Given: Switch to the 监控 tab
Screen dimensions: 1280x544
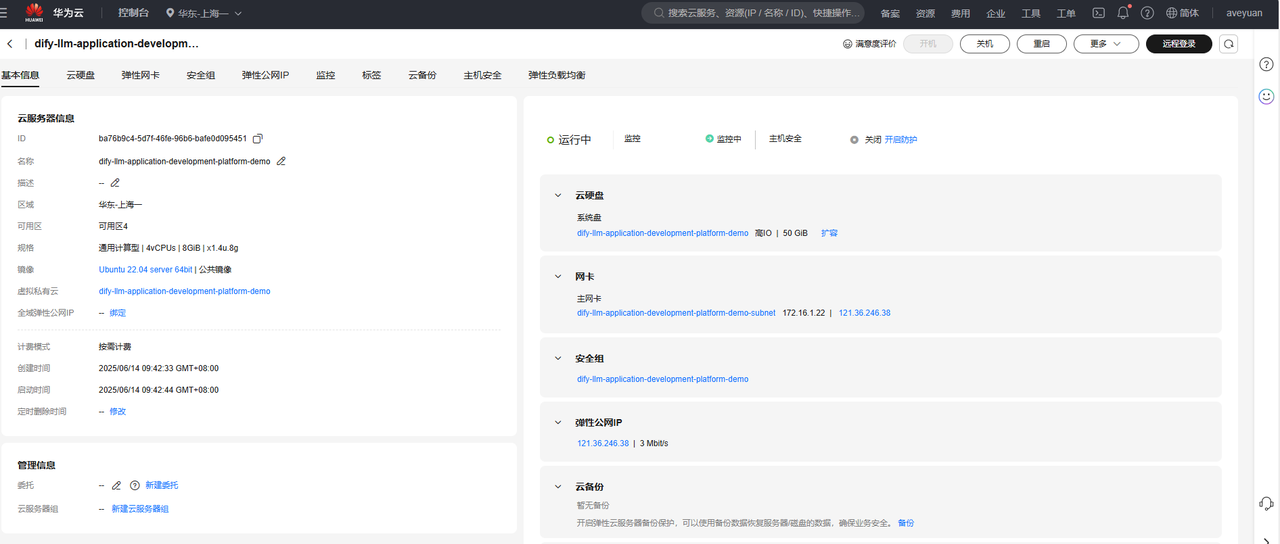Looking at the screenshot, I should 325,75.
